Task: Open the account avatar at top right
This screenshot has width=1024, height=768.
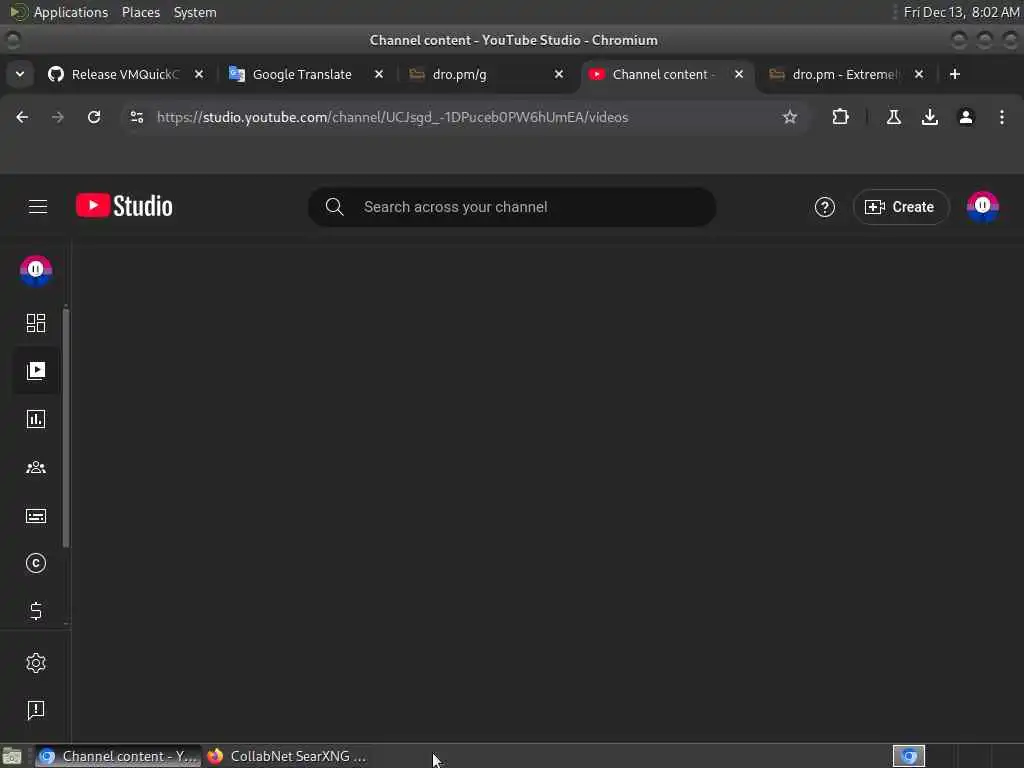Action: [x=982, y=207]
